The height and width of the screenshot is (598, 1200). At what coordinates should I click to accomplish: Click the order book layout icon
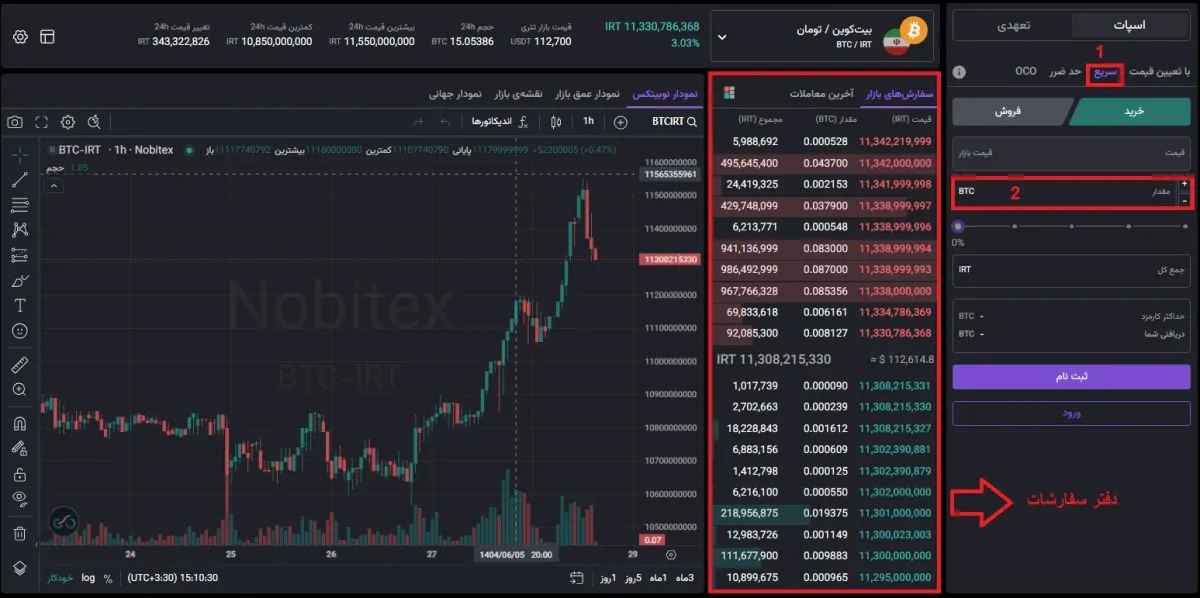click(728, 93)
